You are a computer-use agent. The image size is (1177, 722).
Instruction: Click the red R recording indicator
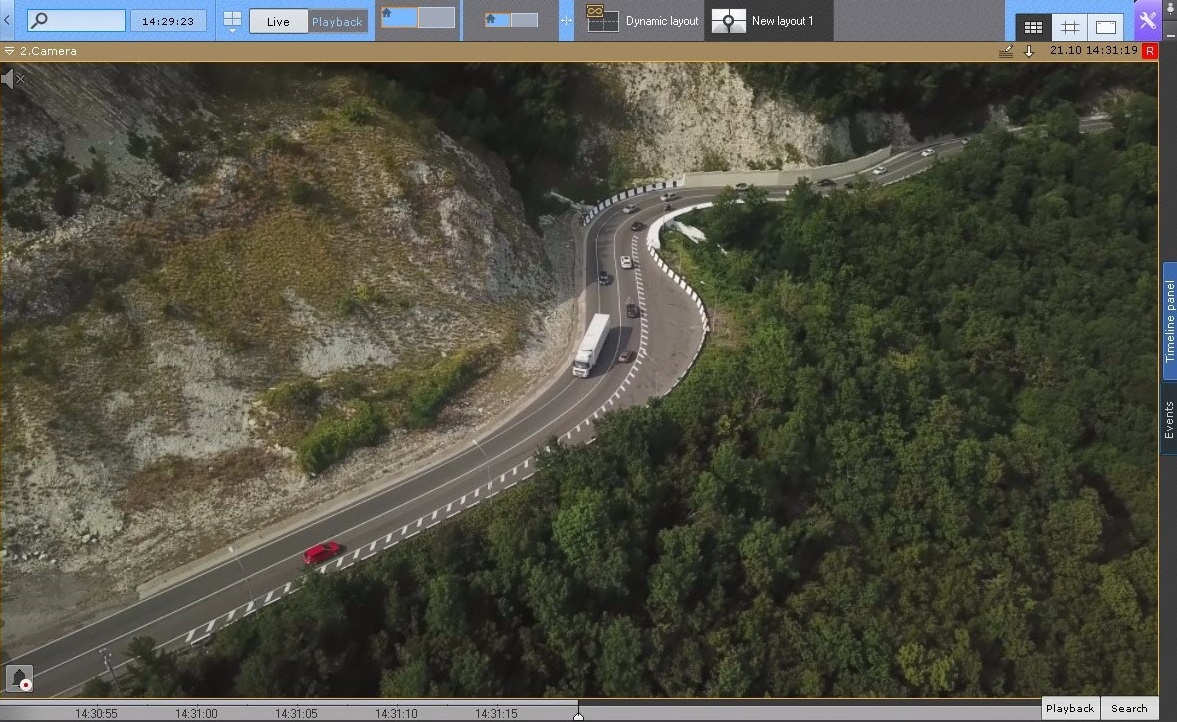pyautogui.click(x=1149, y=51)
